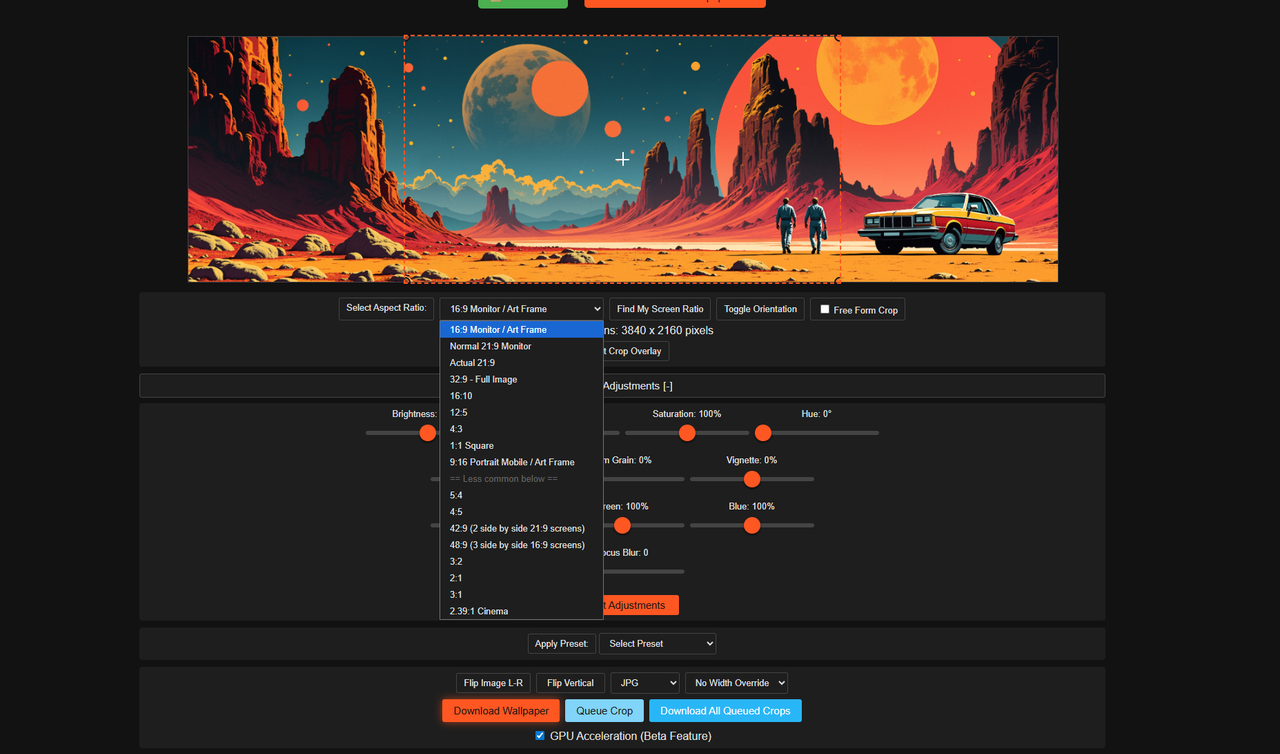1280x754 pixels.
Task: Select the 4:3 aspect ratio
Action: [521, 429]
